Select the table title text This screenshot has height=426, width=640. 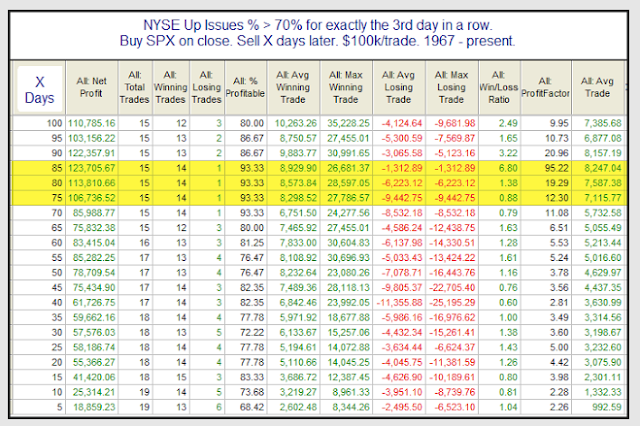click(x=318, y=33)
